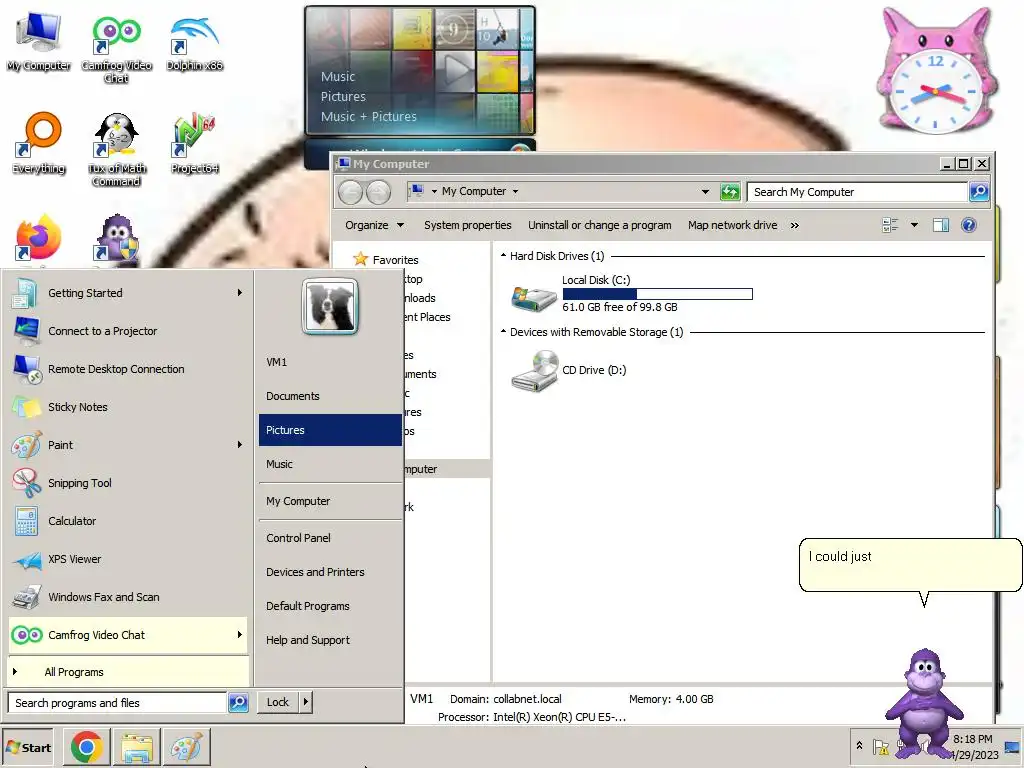Viewport: 1024px width, 768px height.
Task: Show more toolbar commands chevron
Action: point(794,225)
